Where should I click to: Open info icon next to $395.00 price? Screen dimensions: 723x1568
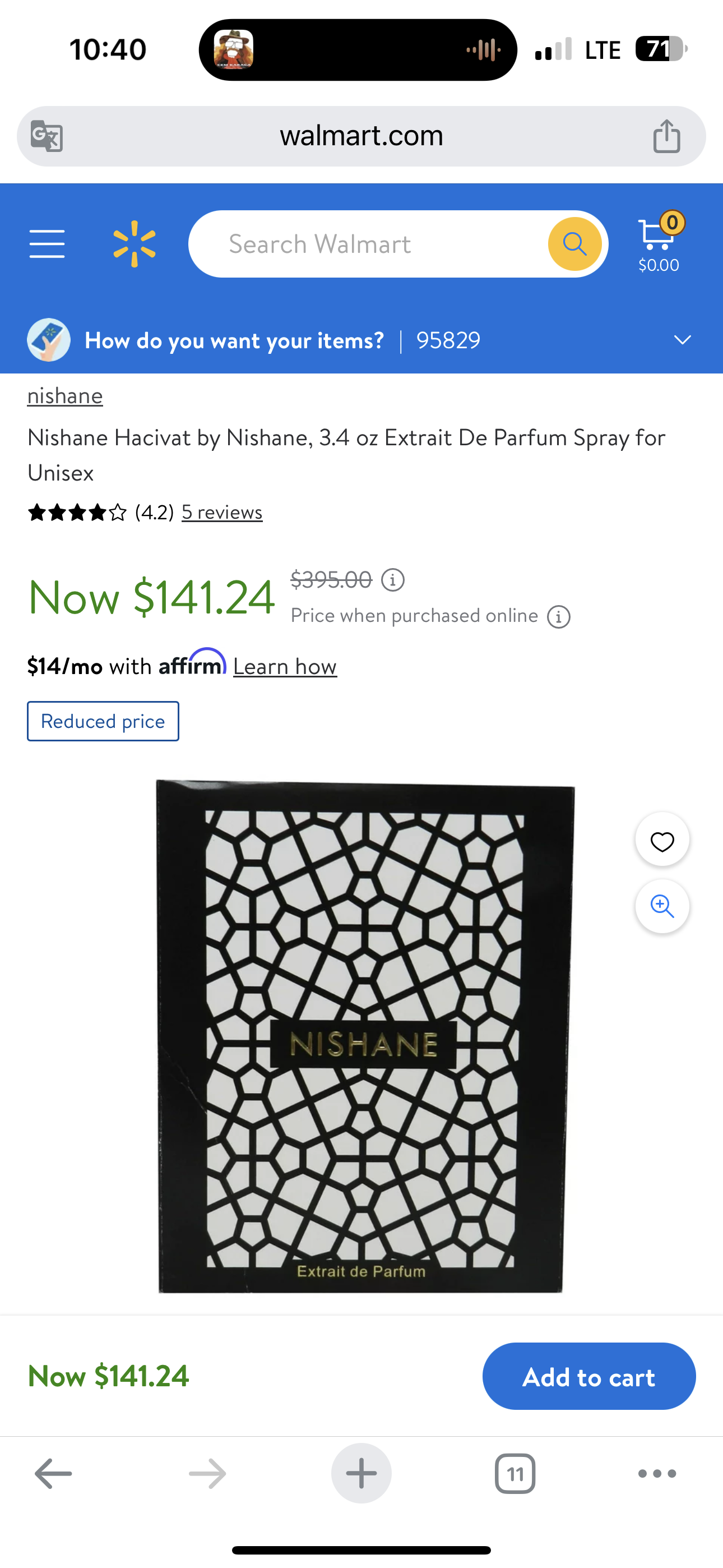click(x=392, y=579)
